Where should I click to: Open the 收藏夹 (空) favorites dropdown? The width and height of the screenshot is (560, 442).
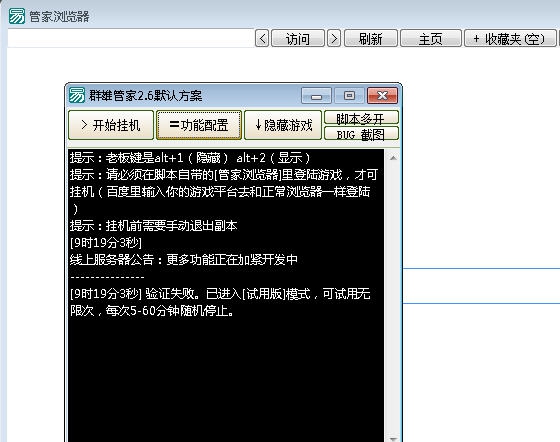point(510,38)
